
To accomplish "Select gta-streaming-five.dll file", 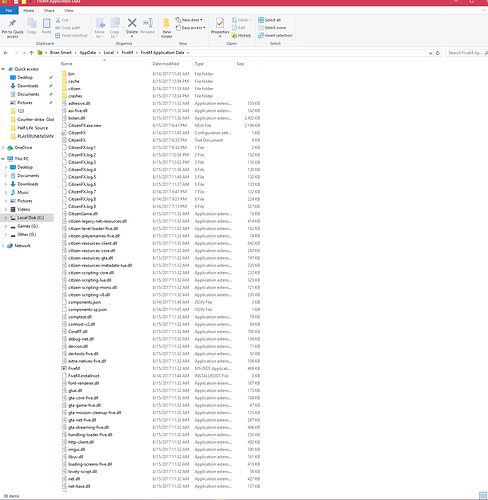I will (x=88, y=427).
